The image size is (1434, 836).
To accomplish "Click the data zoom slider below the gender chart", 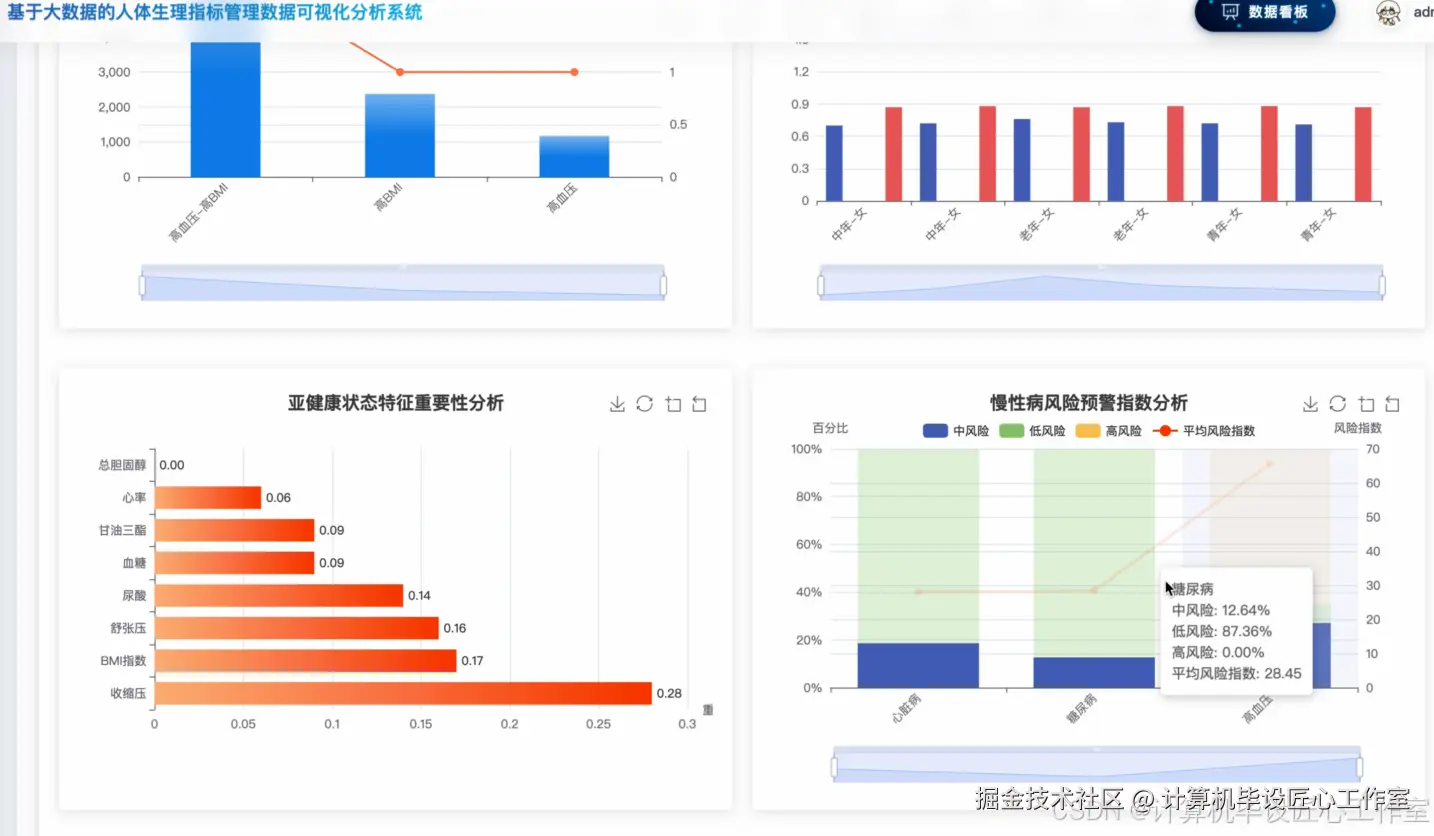I will [1100, 283].
